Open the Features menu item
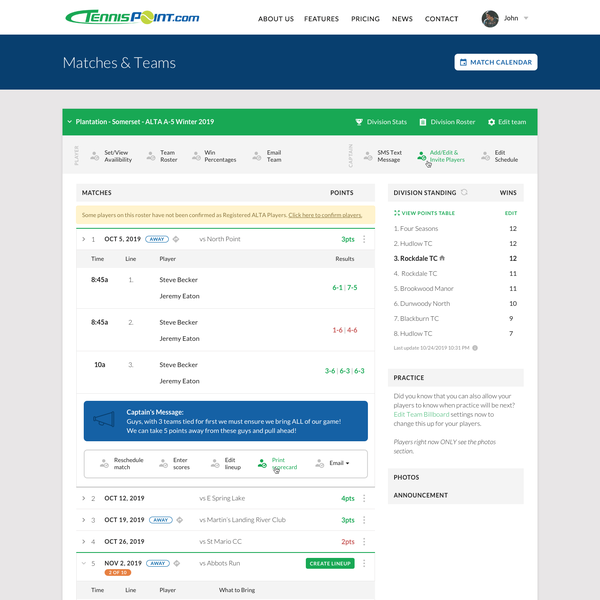 [x=321, y=19]
